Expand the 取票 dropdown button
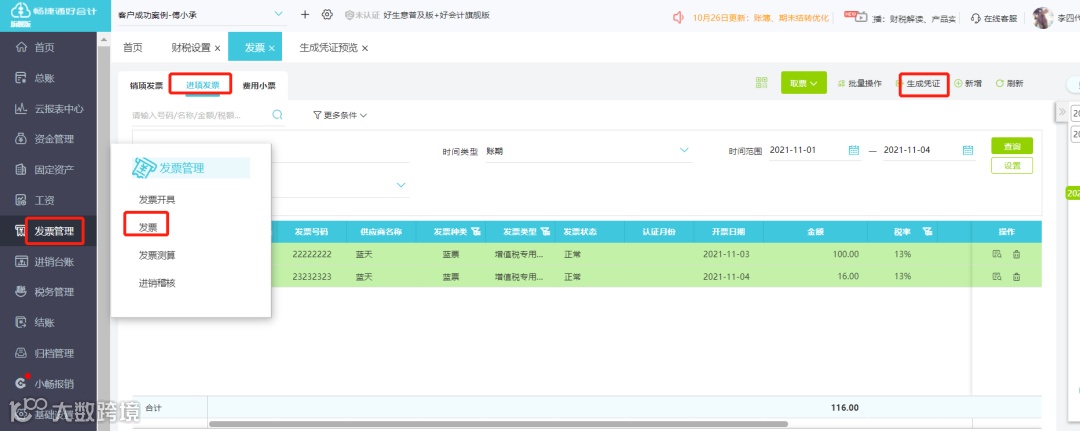1080x431 pixels. point(804,83)
